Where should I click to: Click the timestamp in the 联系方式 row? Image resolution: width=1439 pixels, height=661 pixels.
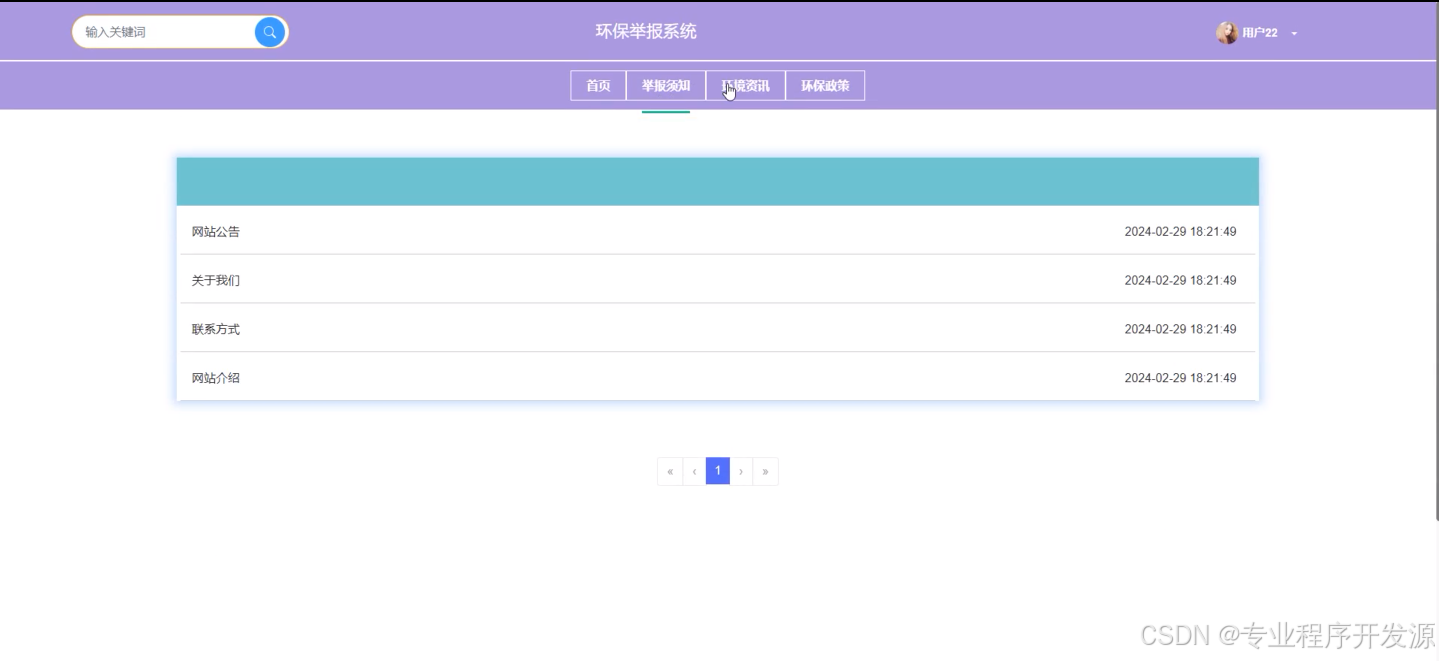click(x=1180, y=330)
